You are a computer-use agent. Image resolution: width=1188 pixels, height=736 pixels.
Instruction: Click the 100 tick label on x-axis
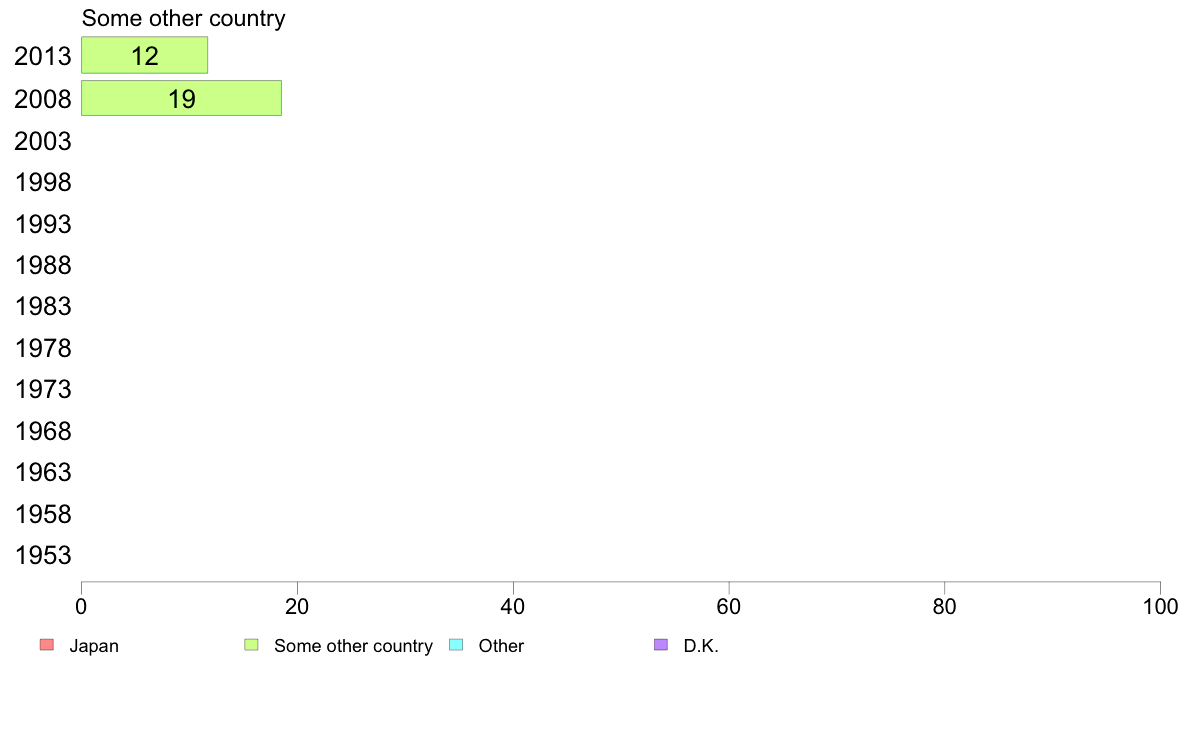coord(1160,606)
